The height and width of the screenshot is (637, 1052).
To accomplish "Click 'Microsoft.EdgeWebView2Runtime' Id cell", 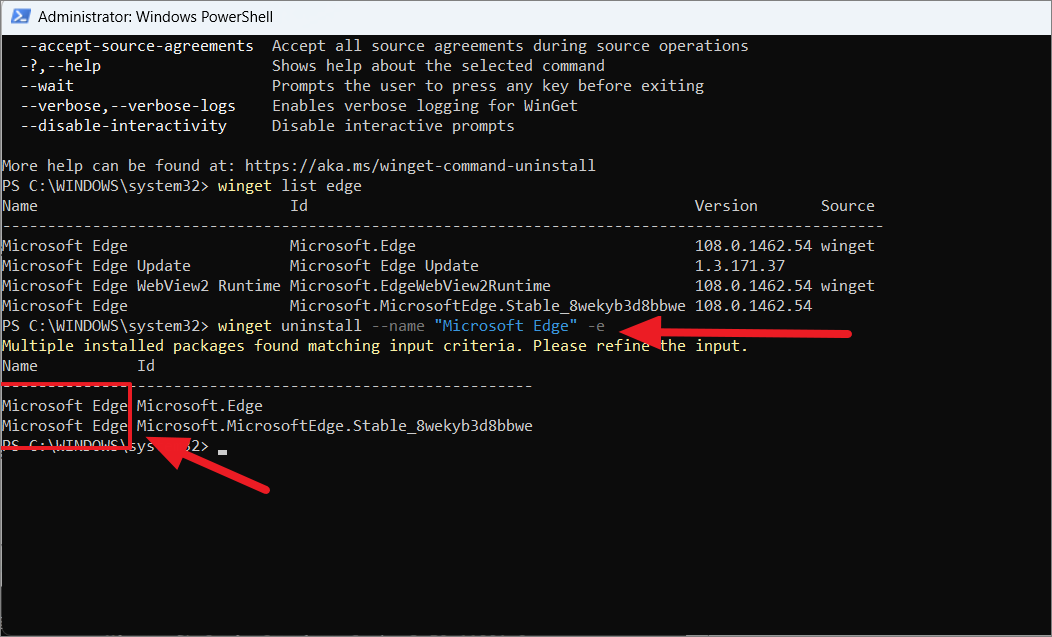I will (420, 286).
